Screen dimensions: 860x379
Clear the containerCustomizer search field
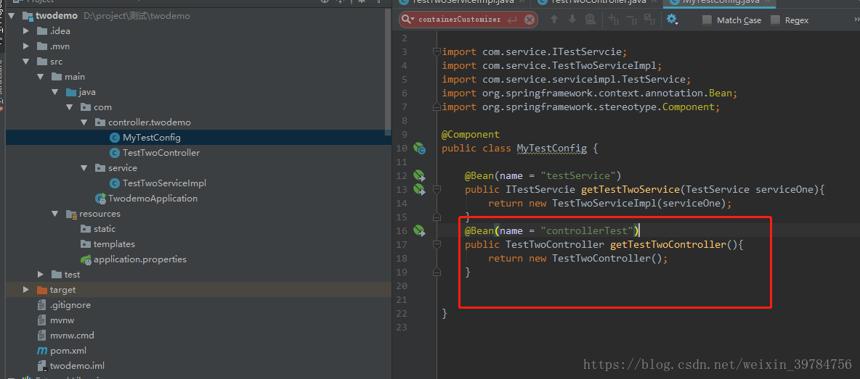(x=529, y=20)
